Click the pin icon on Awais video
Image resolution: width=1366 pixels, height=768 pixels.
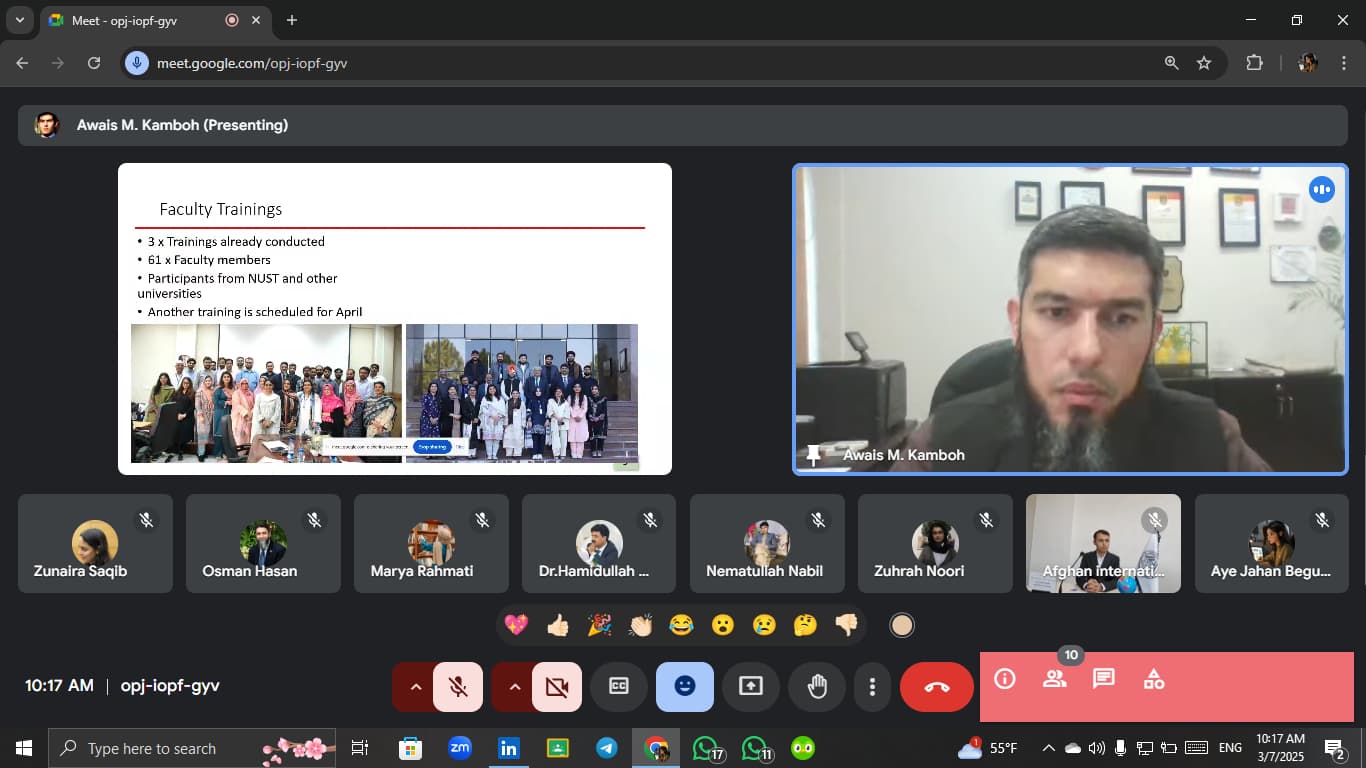(814, 455)
